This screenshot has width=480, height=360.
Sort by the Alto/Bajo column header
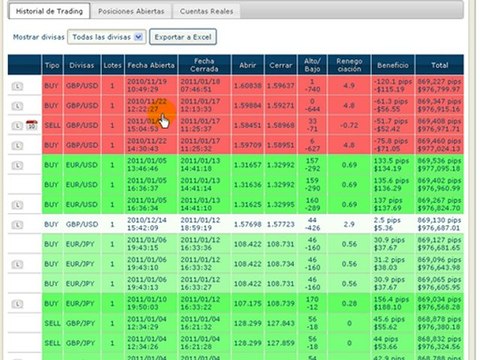[x=312, y=65]
